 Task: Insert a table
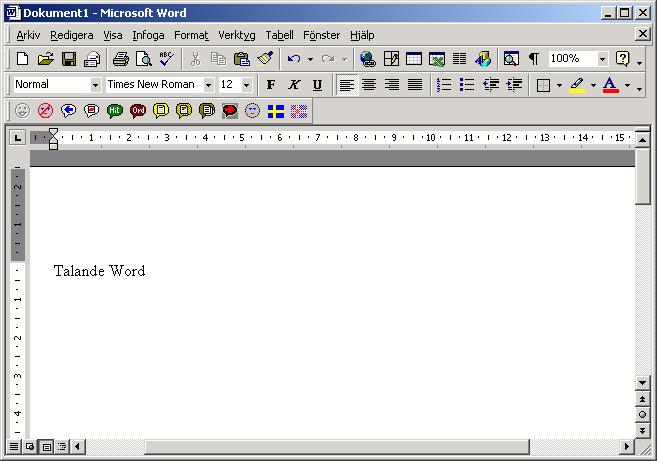414,59
